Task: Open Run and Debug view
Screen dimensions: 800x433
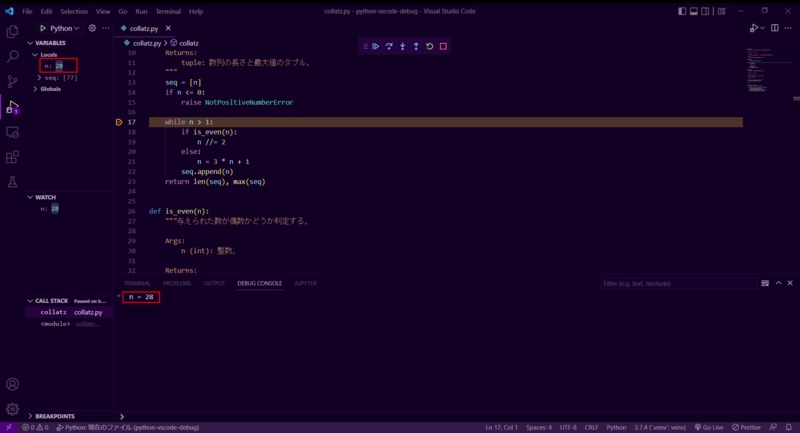Action: [x=12, y=107]
